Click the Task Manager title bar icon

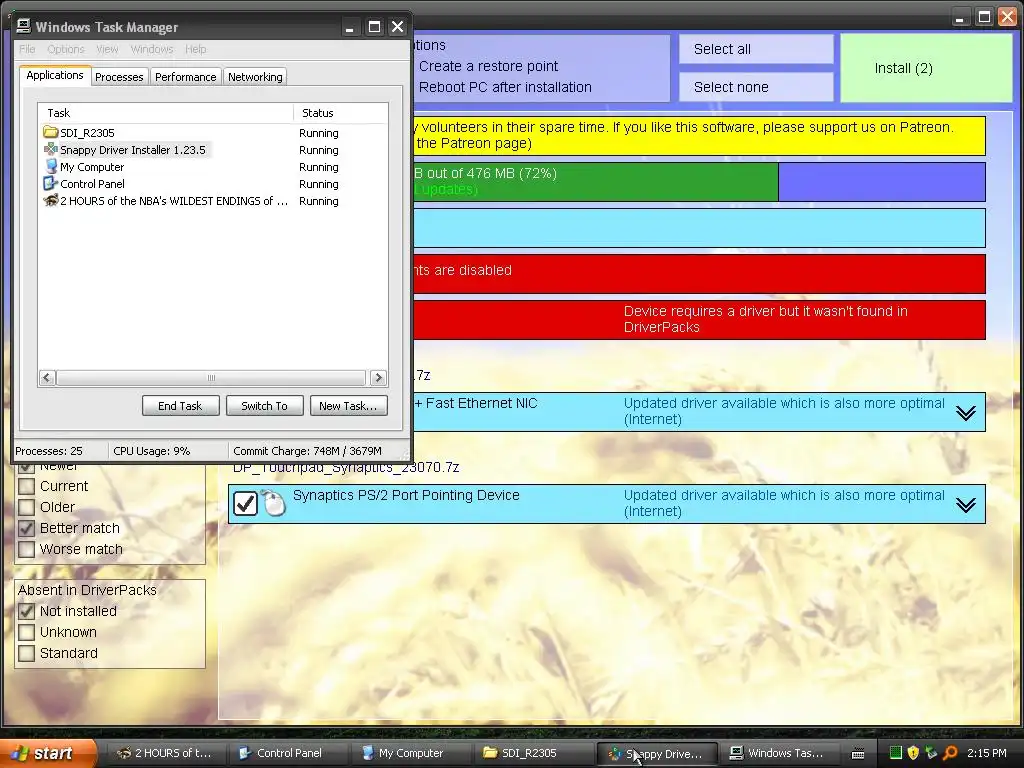[x=24, y=26]
